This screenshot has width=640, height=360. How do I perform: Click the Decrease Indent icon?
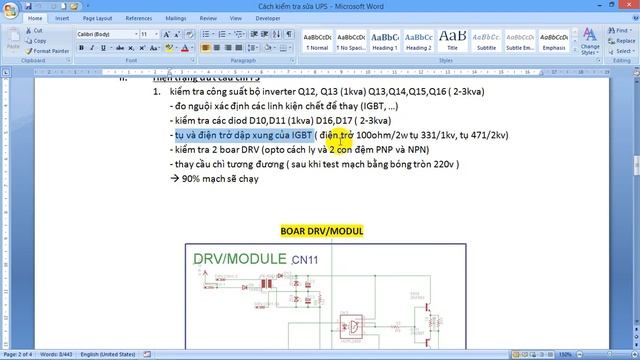254,34
